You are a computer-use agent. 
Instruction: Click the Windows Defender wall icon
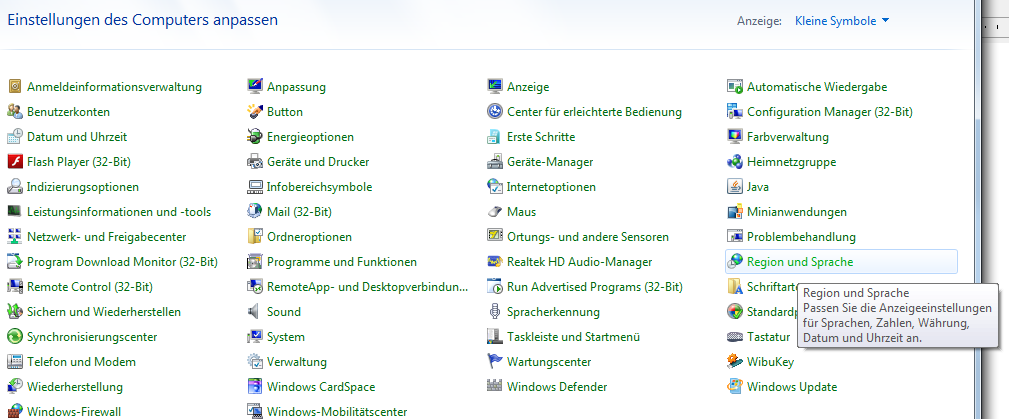tap(495, 387)
